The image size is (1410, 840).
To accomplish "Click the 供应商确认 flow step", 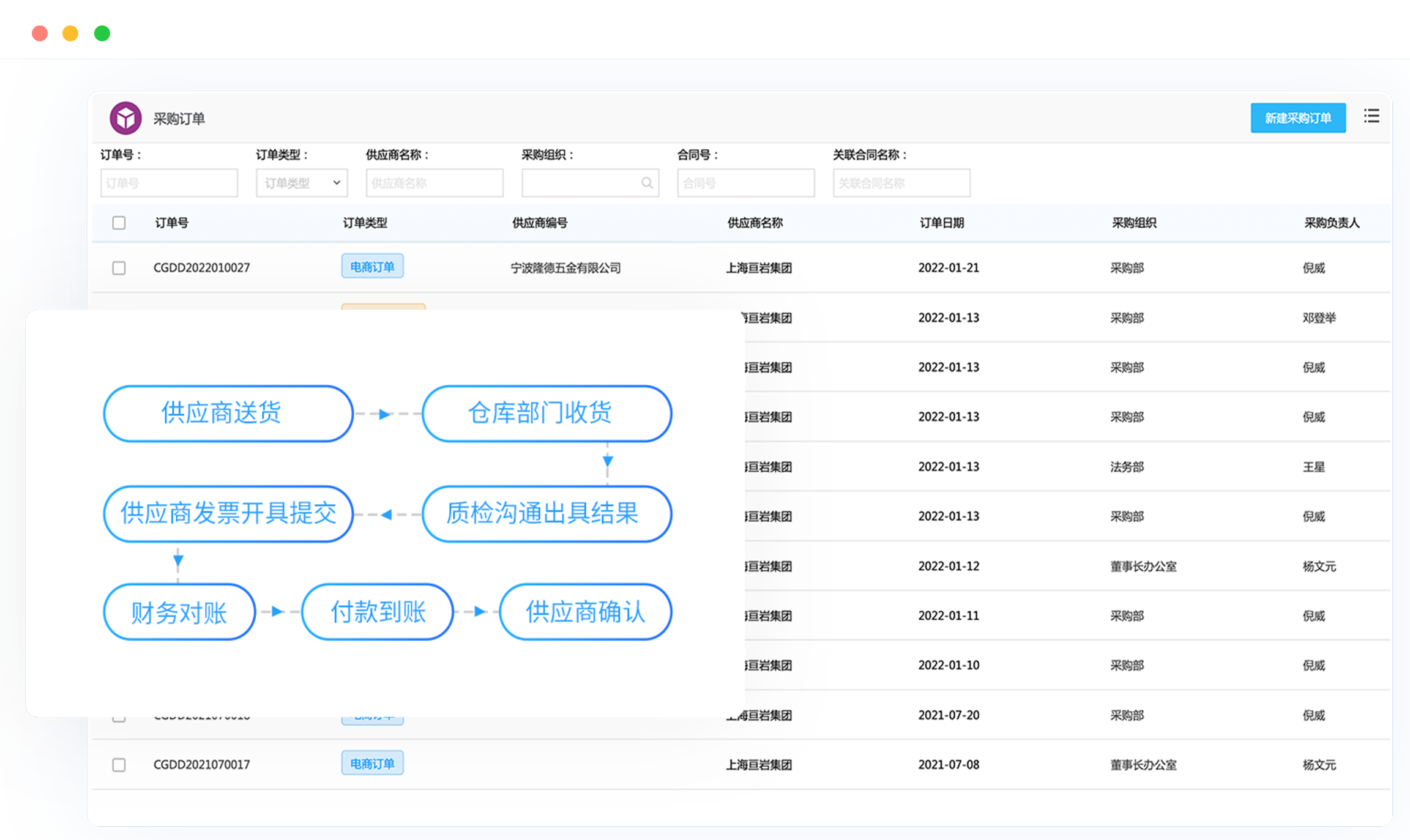I will click(x=586, y=612).
